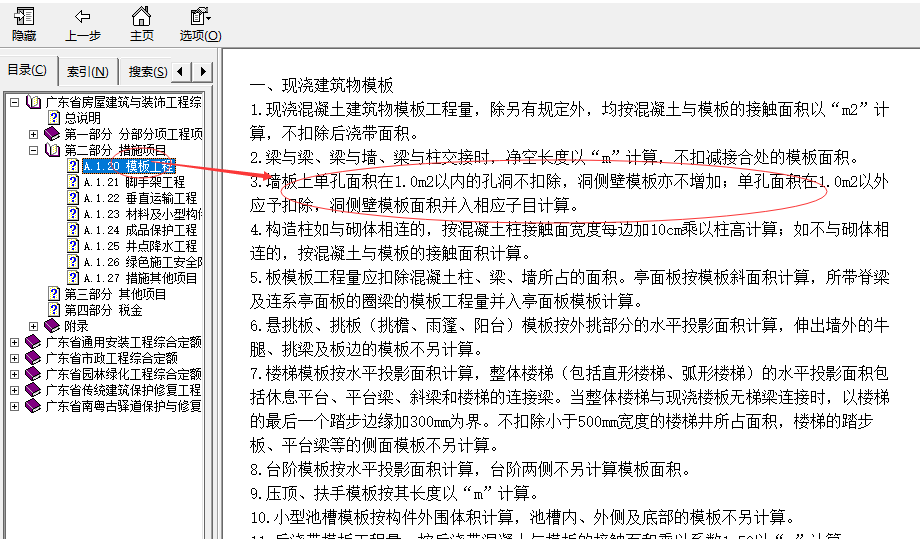Screen dimensions: 920x539
Task: Click paragraph 9 about 压顶、扶手模板
Action: click(x=394, y=494)
